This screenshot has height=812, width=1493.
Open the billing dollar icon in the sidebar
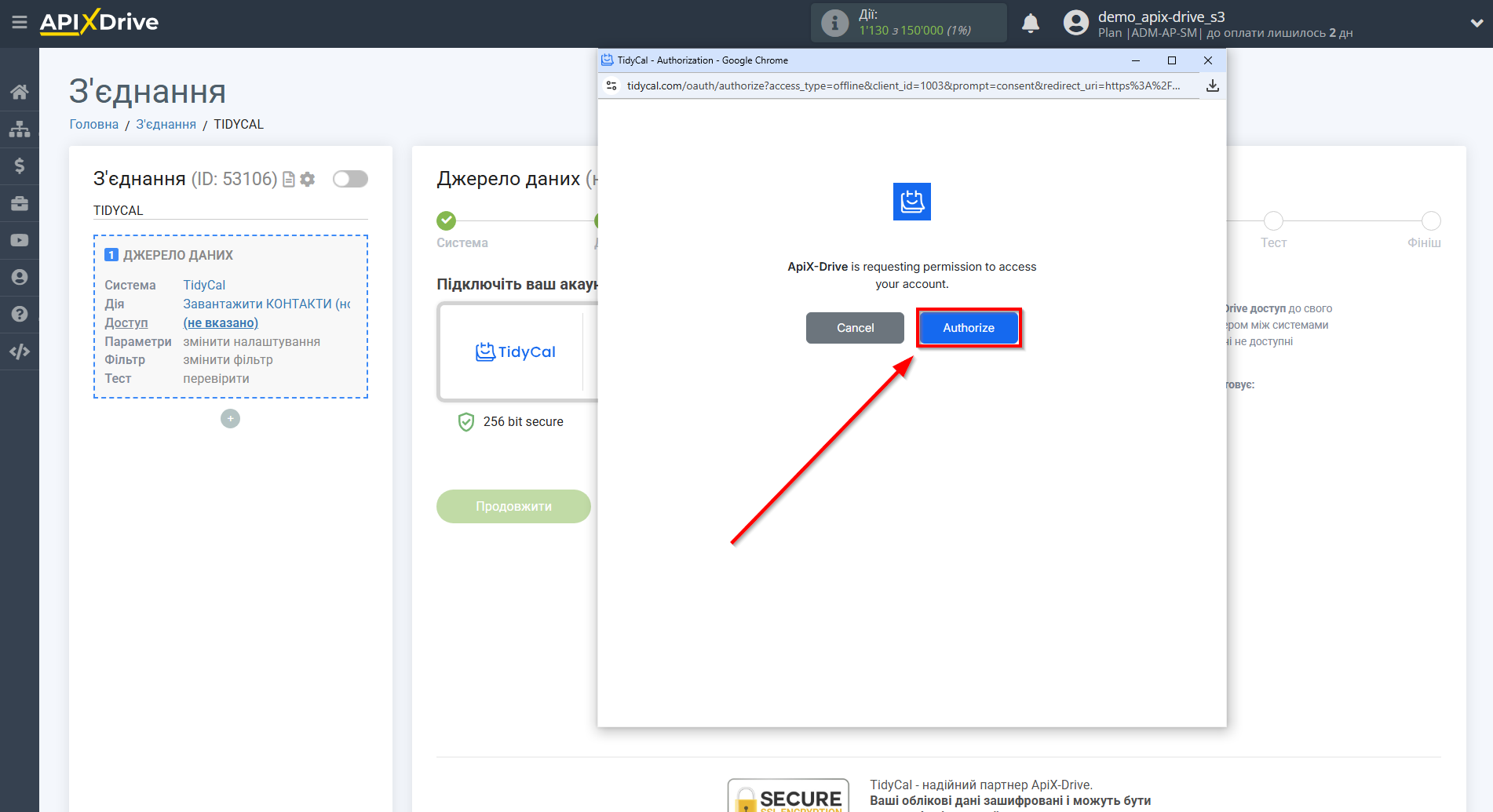[x=20, y=166]
